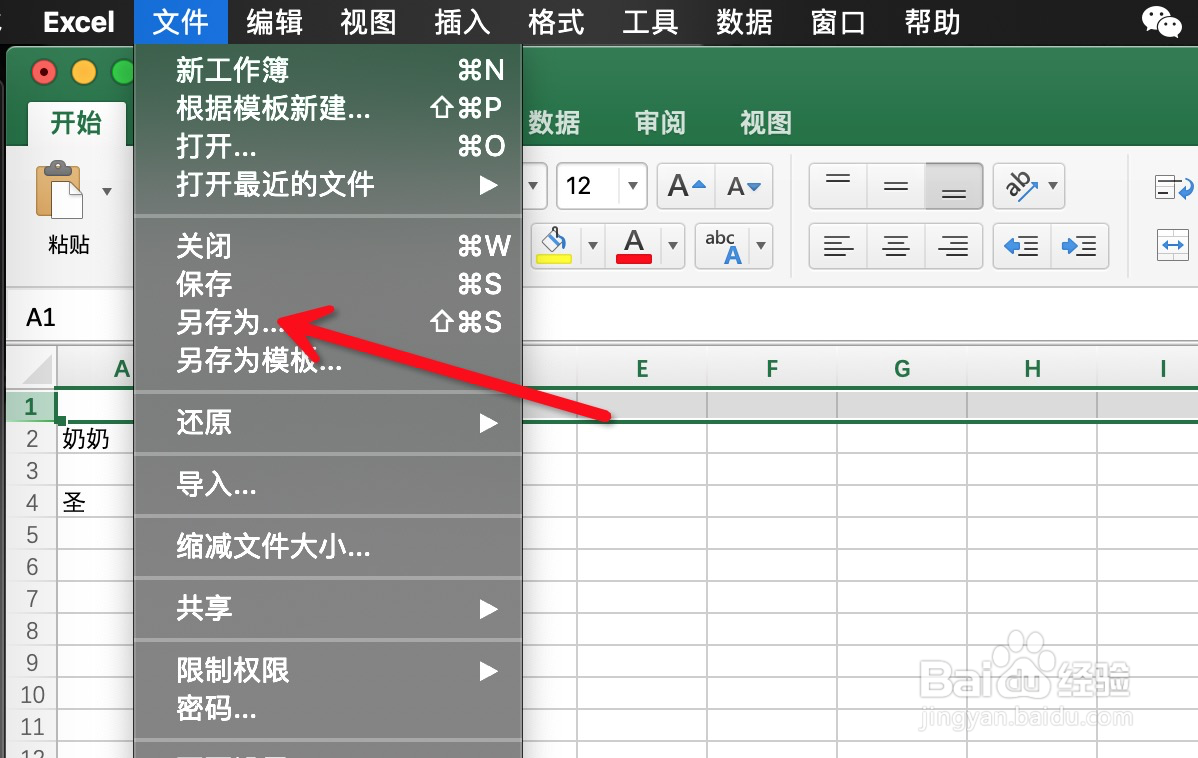Screen dimensions: 1198x758
Task: Click the Center Align icon
Action: [x=895, y=246]
